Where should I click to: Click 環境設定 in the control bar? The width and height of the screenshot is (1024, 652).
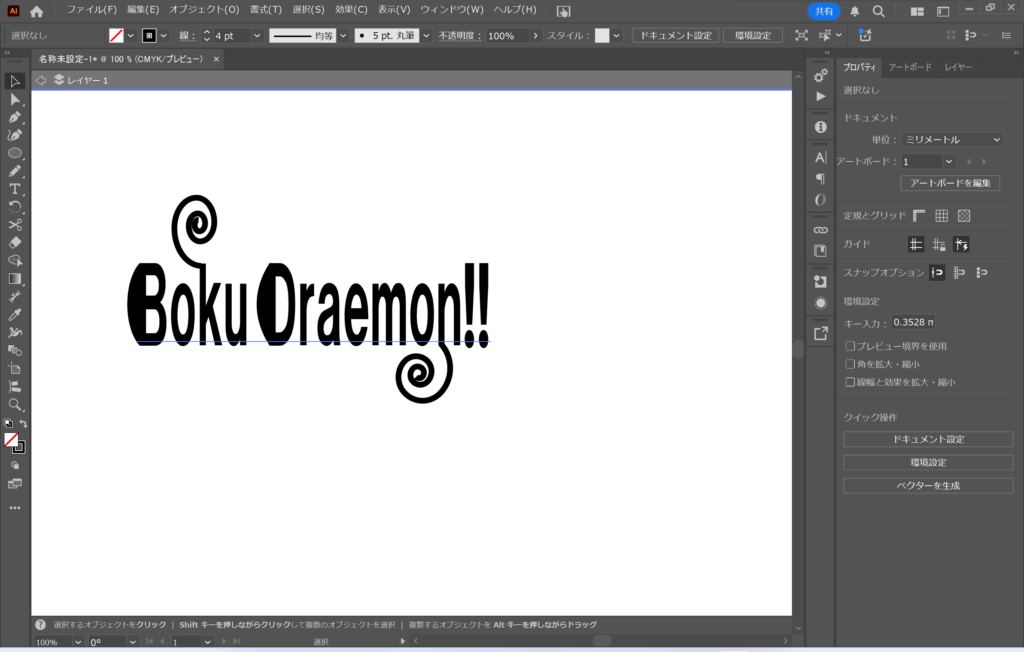(753, 36)
